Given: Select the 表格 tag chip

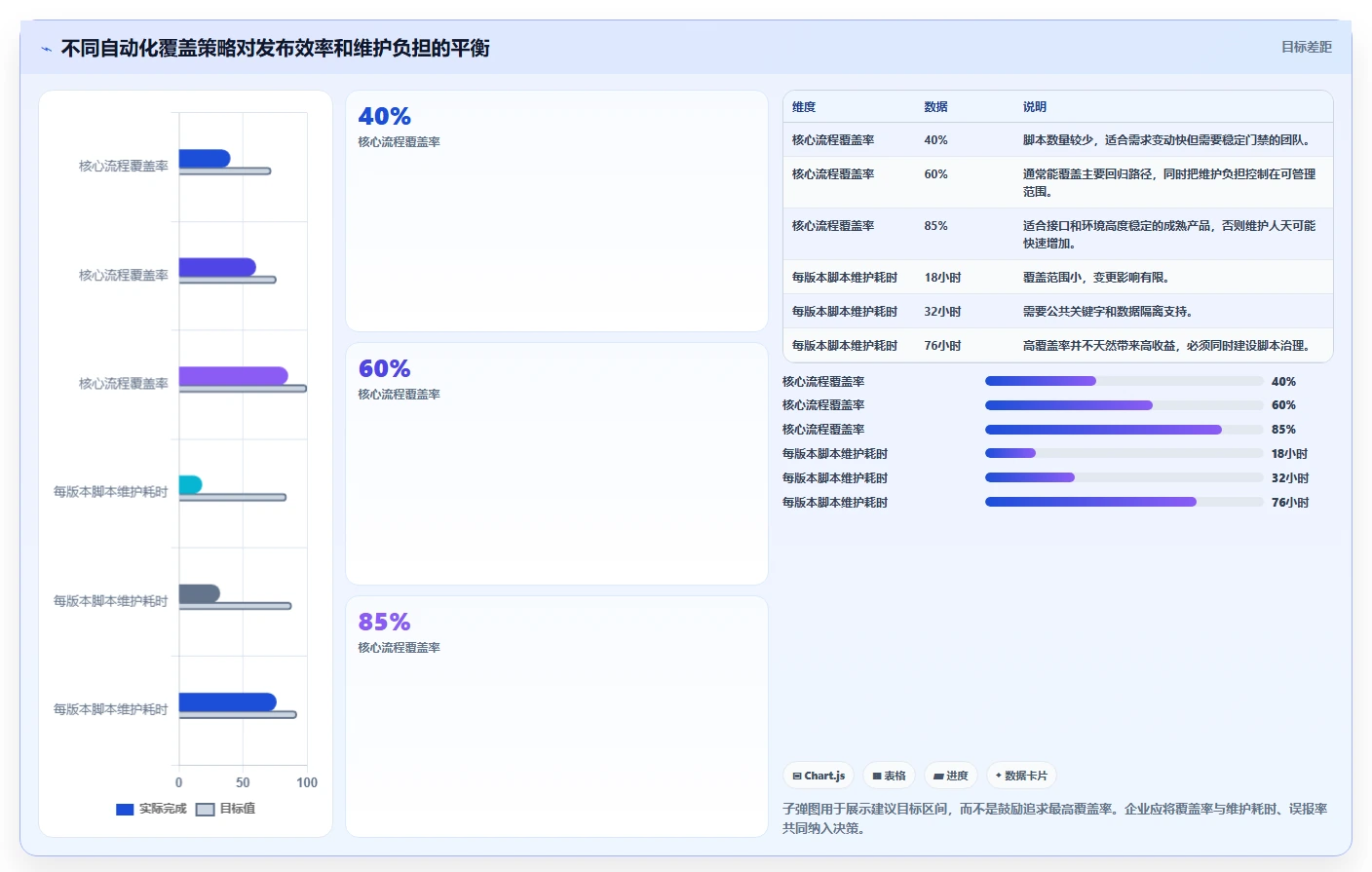Looking at the screenshot, I should (889, 776).
